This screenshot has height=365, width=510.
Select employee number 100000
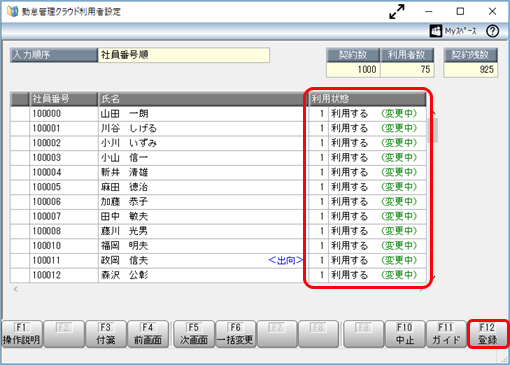pyautogui.click(x=64, y=114)
